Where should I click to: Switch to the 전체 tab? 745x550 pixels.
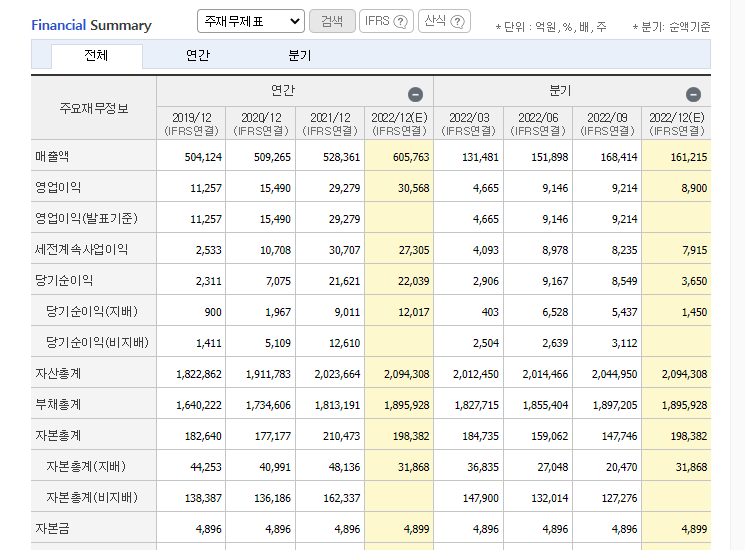96,56
